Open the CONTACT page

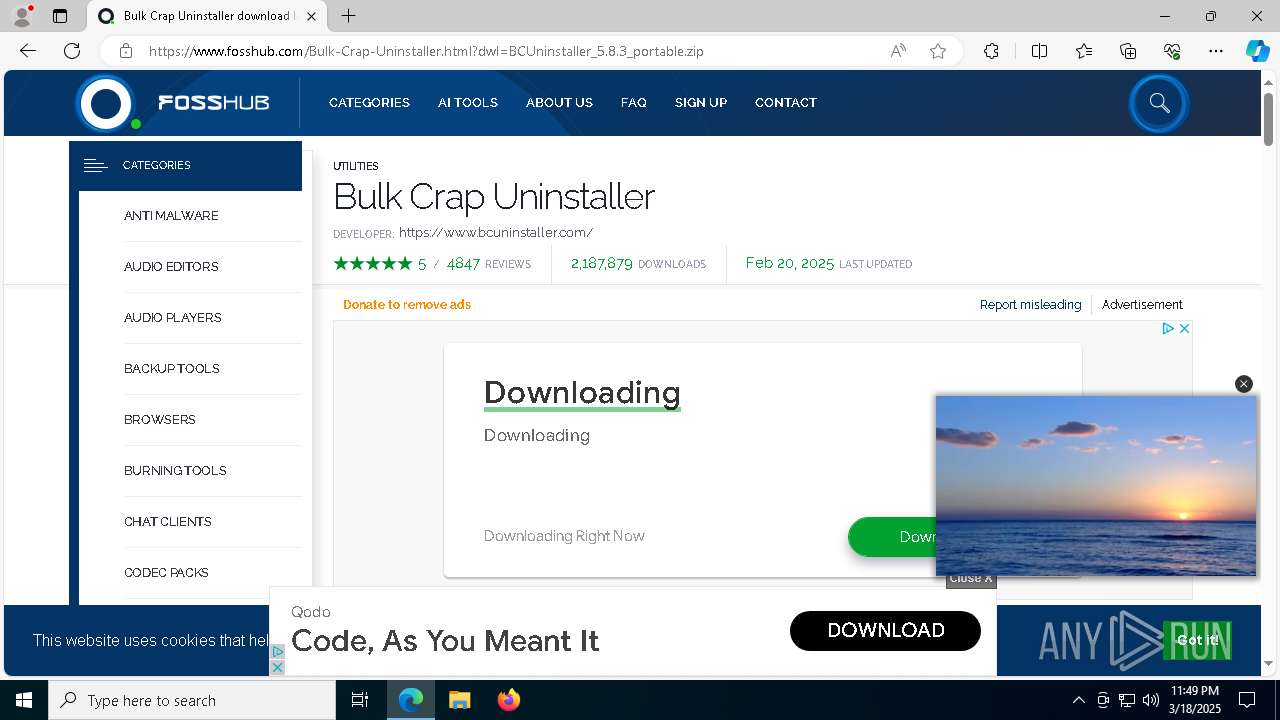click(x=786, y=103)
